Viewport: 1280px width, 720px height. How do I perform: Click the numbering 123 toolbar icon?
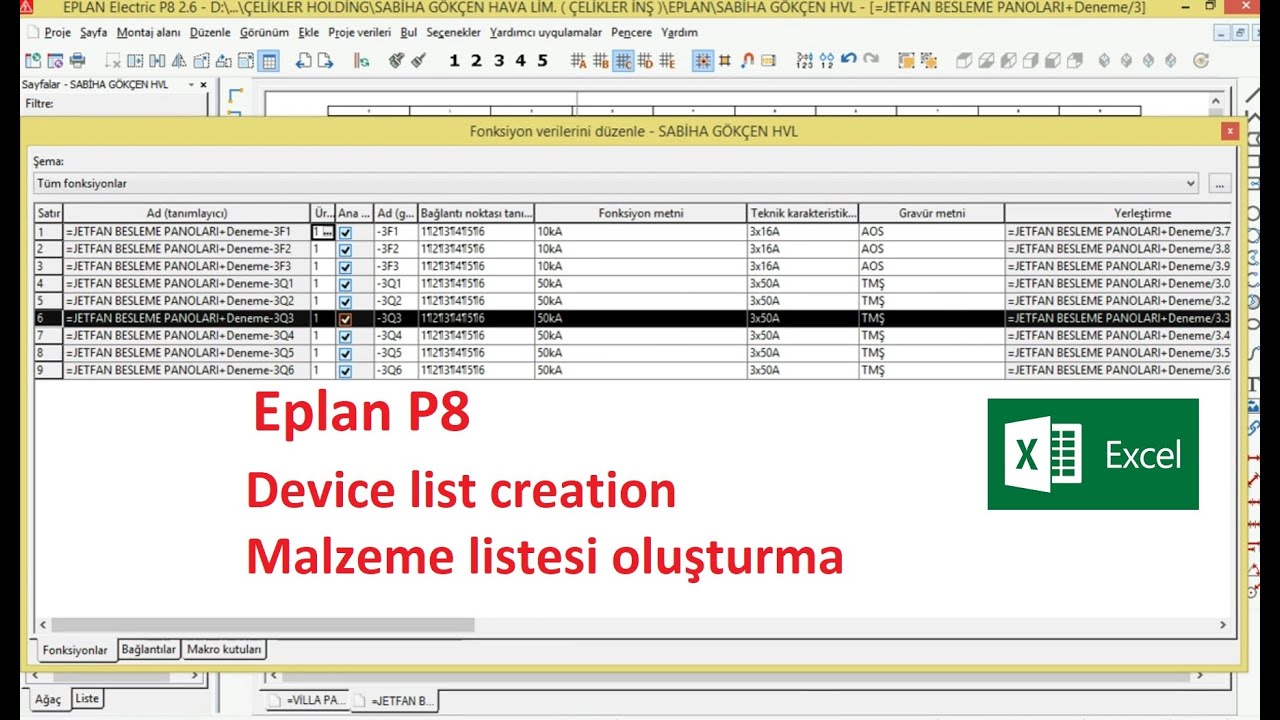pyautogui.click(x=805, y=61)
